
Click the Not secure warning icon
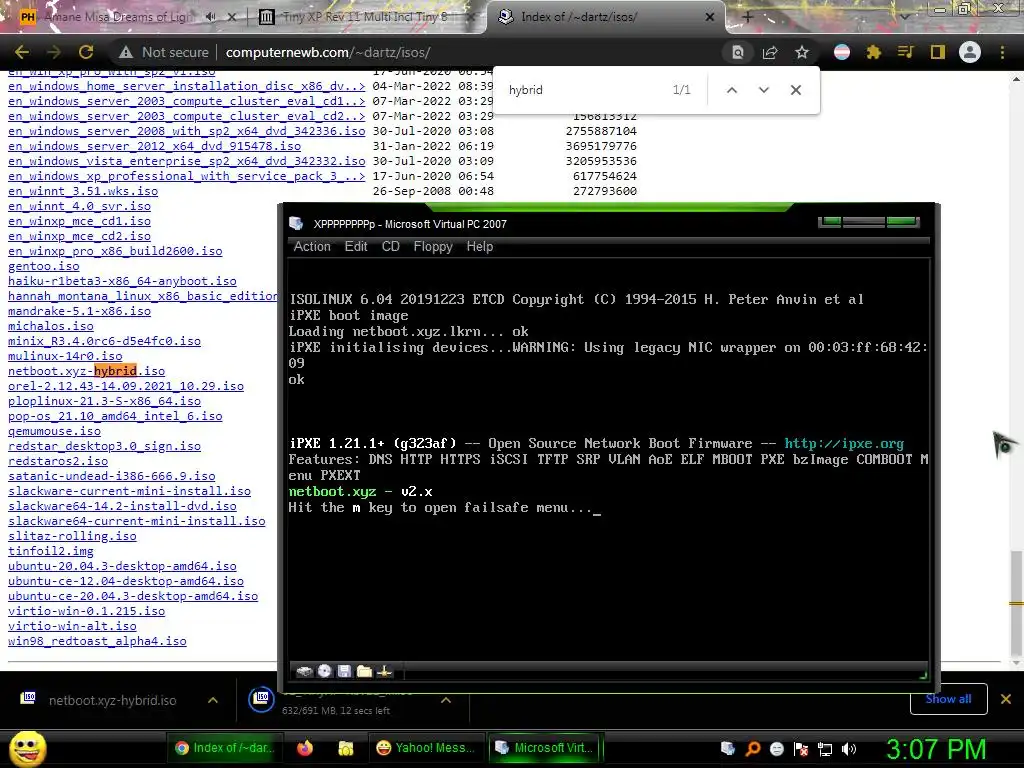coord(126,52)
